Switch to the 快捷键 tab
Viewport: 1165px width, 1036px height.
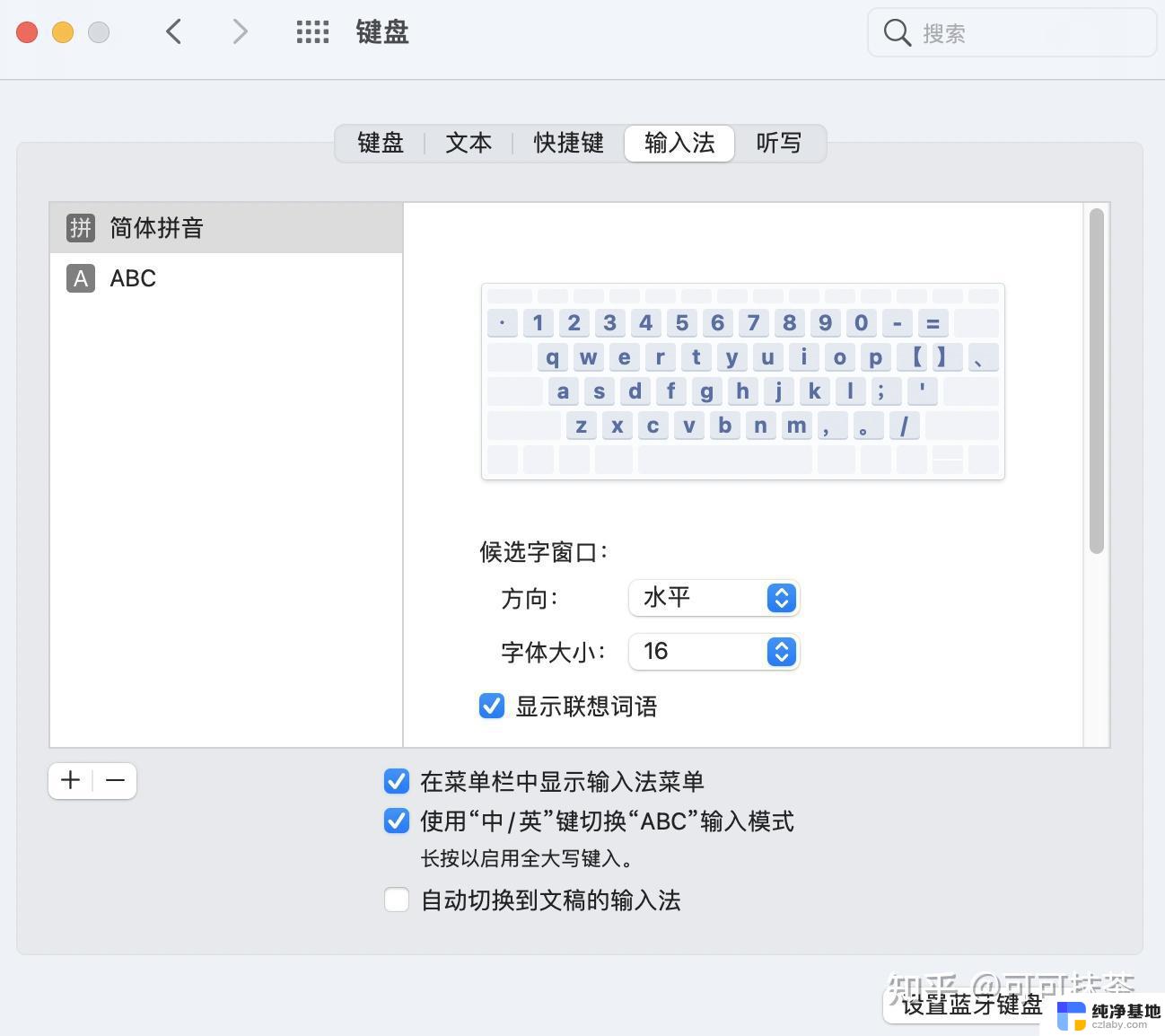coord(568,143)
